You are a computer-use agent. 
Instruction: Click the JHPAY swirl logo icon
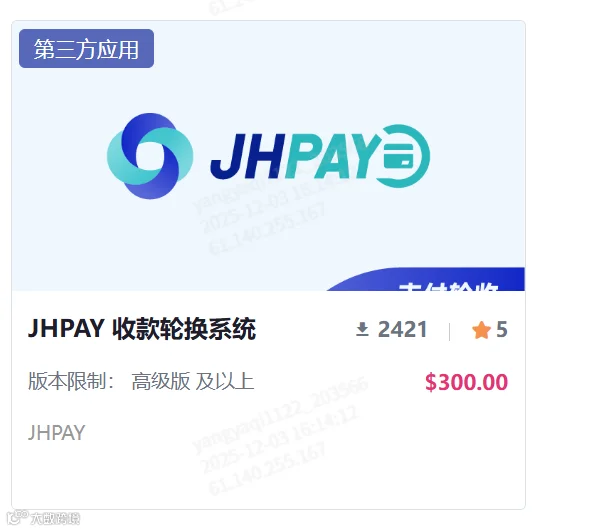tap(150, 156)
